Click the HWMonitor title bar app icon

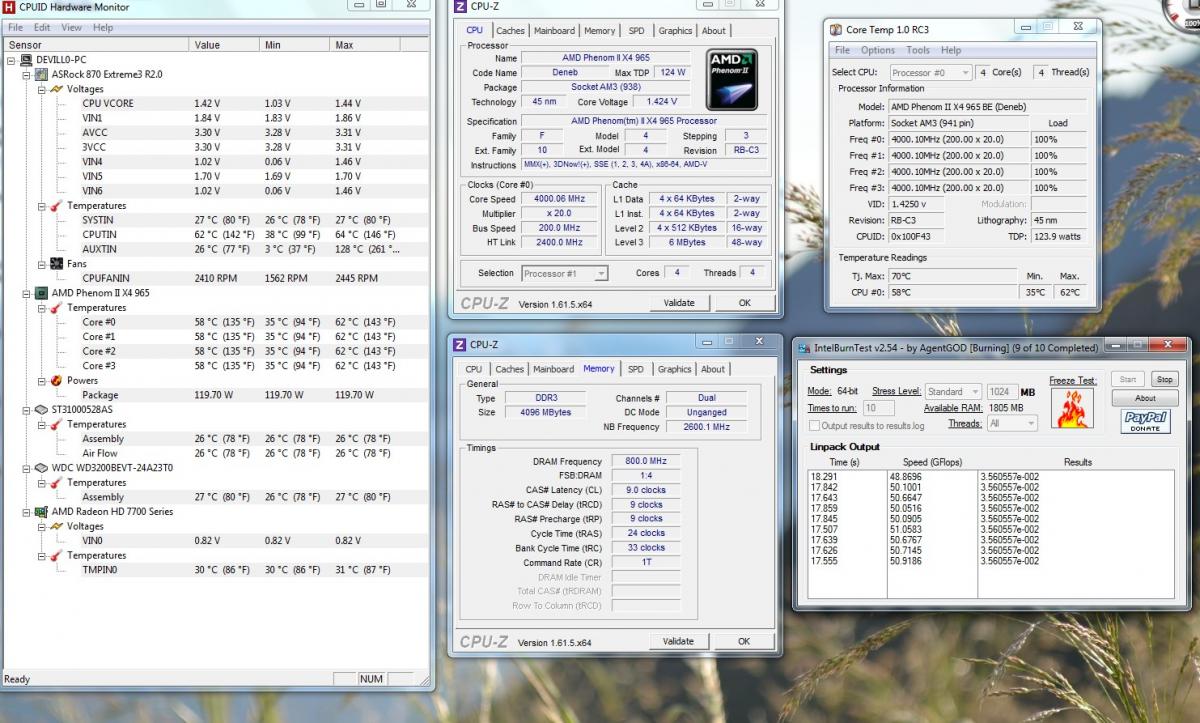point(11,9)
